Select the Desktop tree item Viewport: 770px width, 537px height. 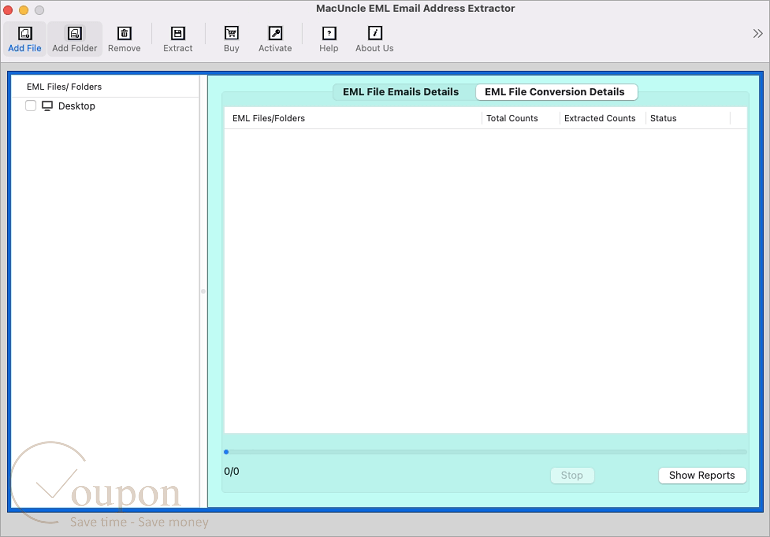tap(77, 106)
